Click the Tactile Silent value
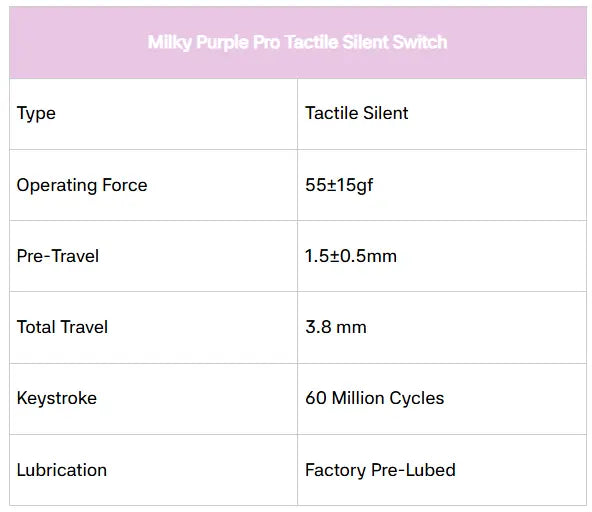This screenshot has width=592, height=512. click(356, 113)
